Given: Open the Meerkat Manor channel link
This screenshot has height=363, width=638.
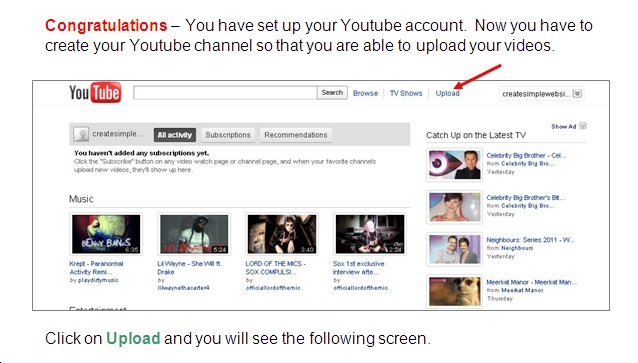Looking at the screenshot, I should click(x=522, y=290).
